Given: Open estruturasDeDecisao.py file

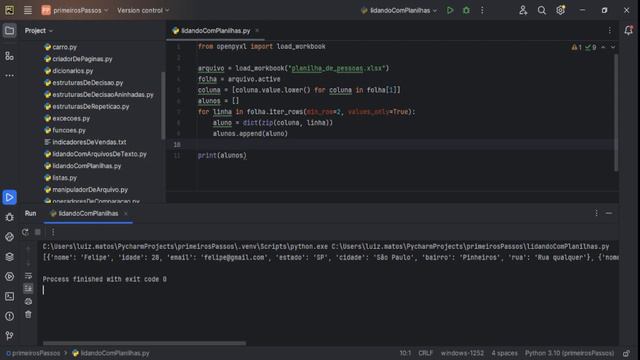Looking at the screenshot, I should pyautogui.click(x=84, y=82).
